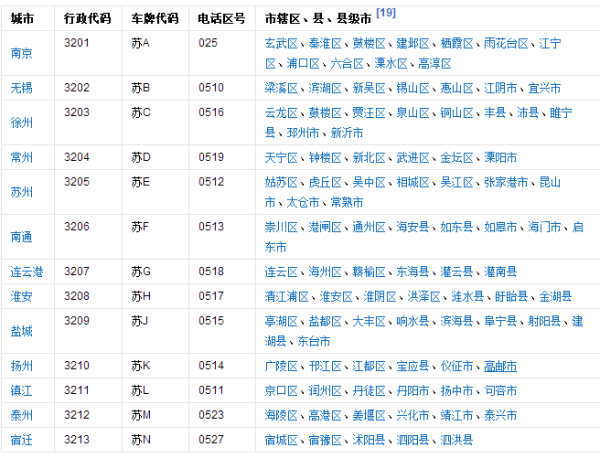Select the 行政代码 column header
Image resolution: width=600 pixels, height=458 pixels.
(x=88, y=18)
